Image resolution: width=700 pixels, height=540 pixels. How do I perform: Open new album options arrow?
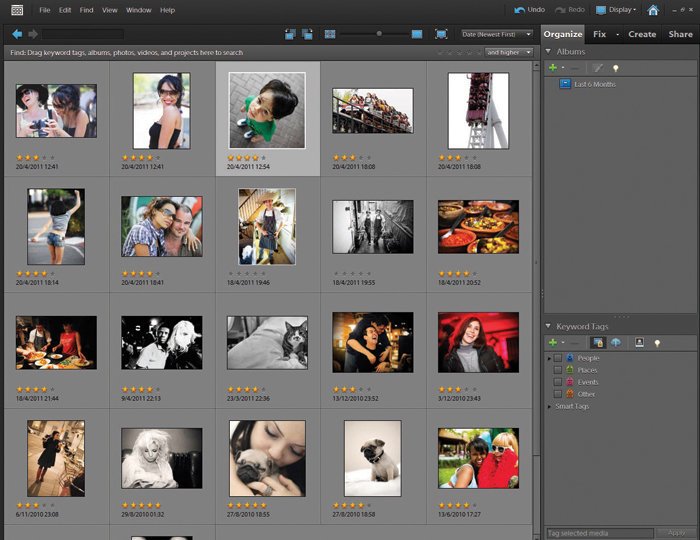[x=563, y=68]
